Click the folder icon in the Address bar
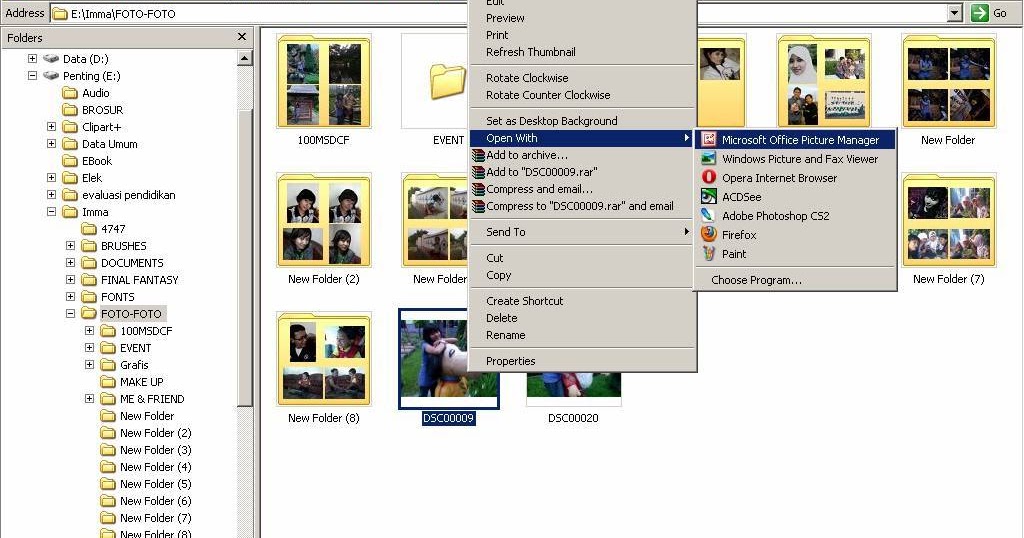This screenshot has height=538, width=1024. [x=60, y=14]
